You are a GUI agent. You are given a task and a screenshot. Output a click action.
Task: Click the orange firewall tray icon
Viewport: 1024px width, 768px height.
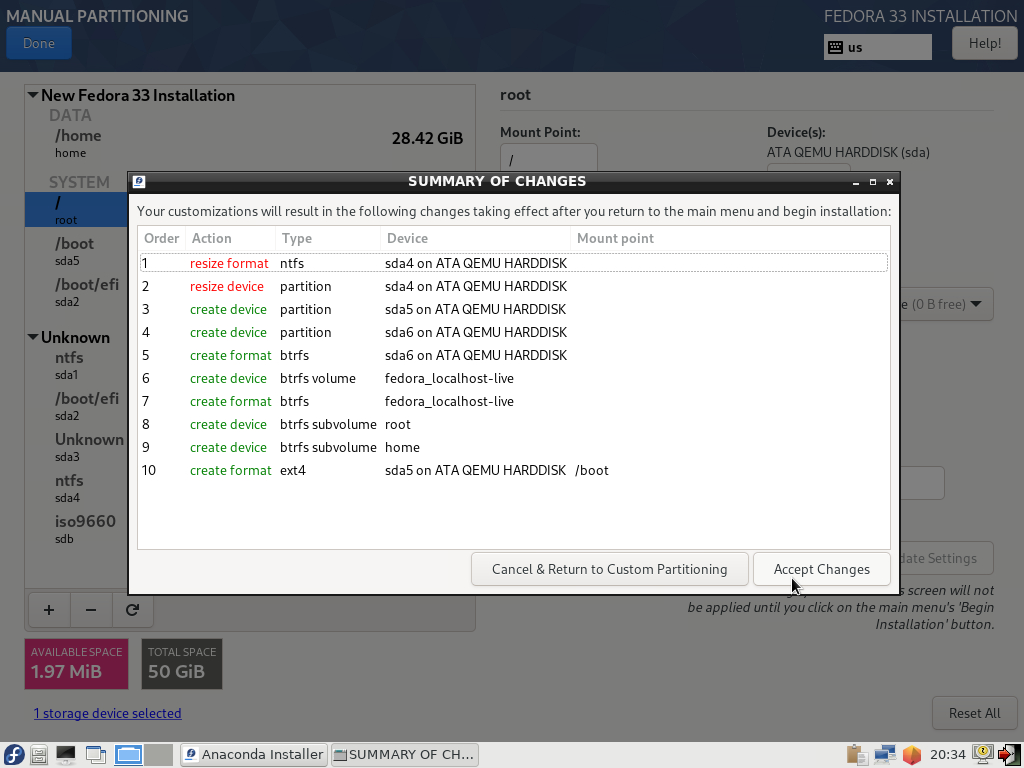pos(912,755)
